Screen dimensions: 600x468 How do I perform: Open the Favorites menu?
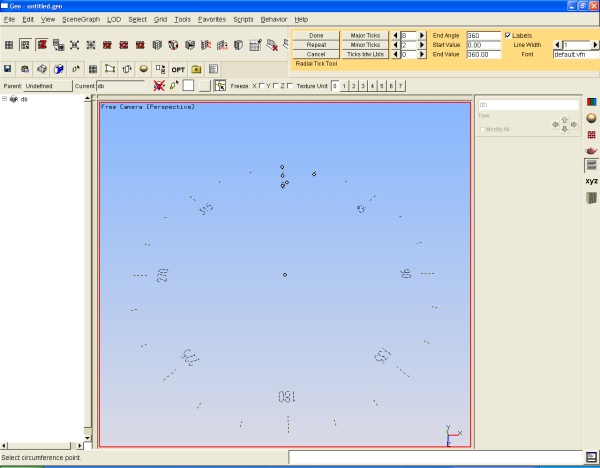pyautogui.click(x=211, y=19)
